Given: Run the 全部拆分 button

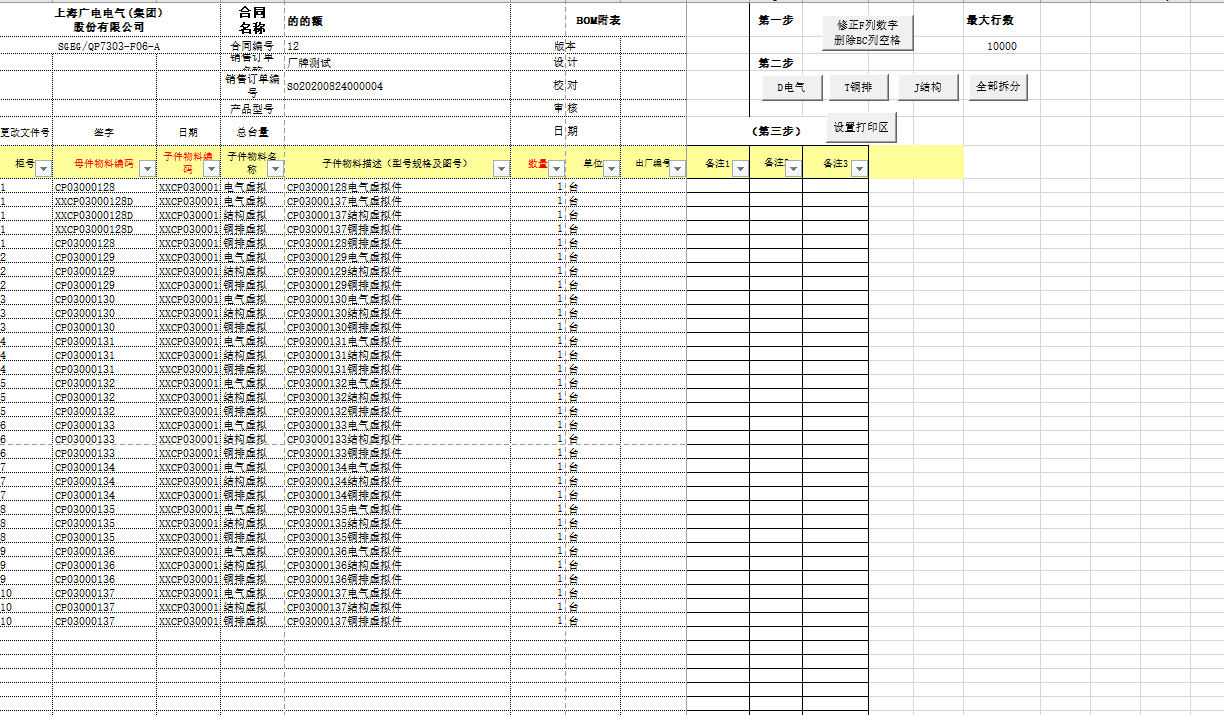Looking at the screenshot, I should pos(997,88).
